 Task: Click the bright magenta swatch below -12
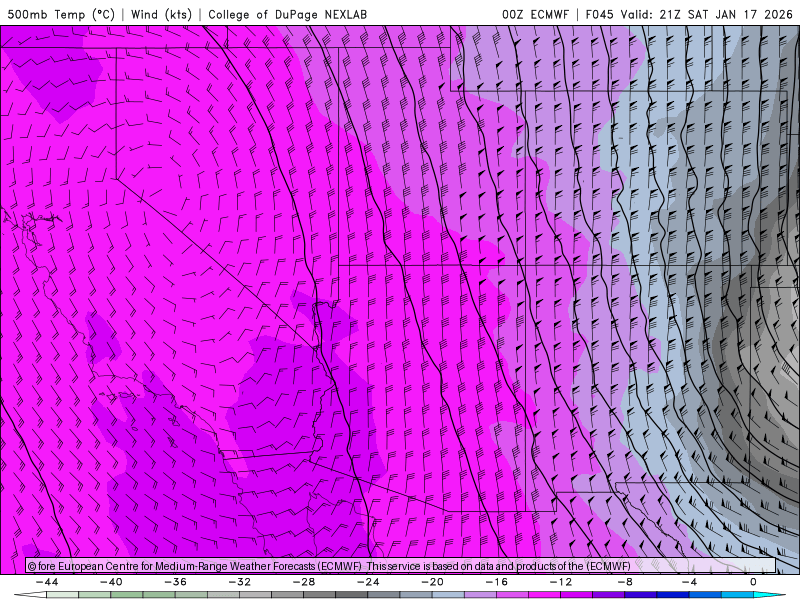click(545, 595)
